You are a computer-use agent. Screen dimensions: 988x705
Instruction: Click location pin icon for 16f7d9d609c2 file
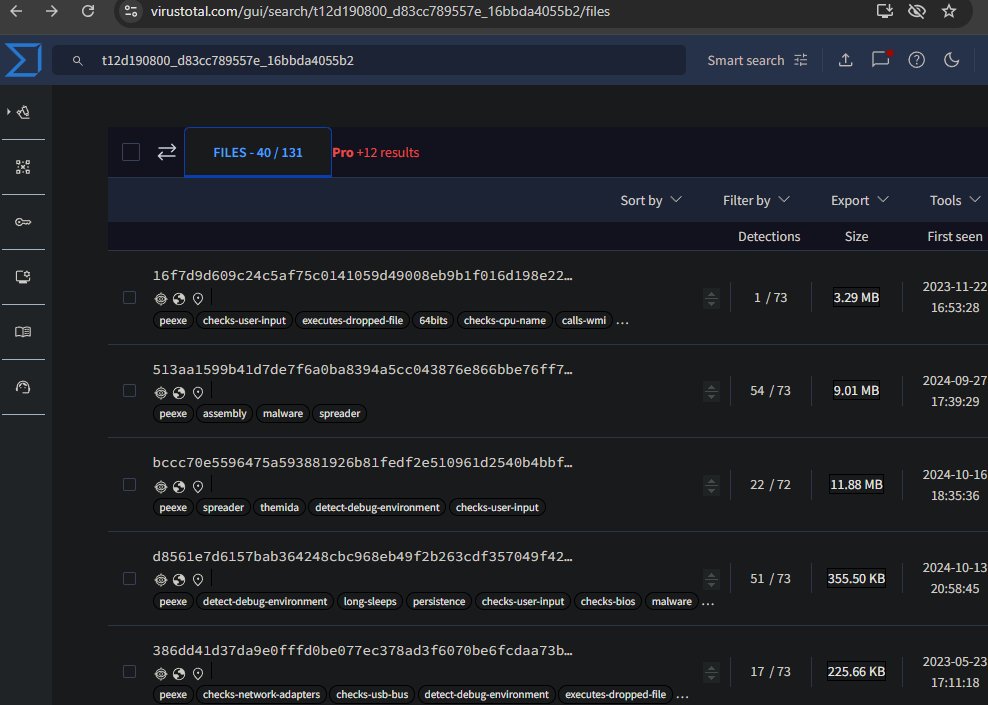coord(198,299)
